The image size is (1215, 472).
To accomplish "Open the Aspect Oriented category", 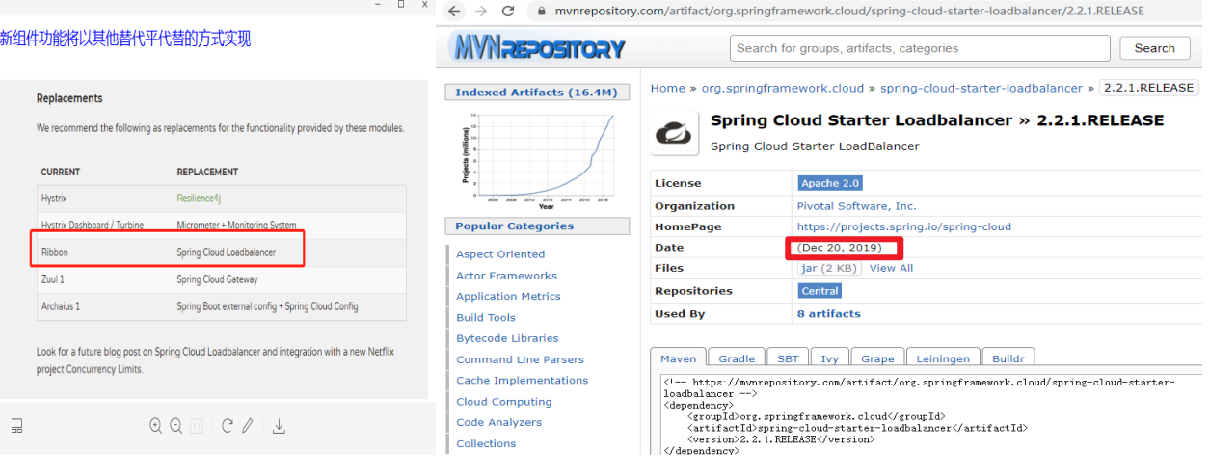I will (x=501, y=254).
